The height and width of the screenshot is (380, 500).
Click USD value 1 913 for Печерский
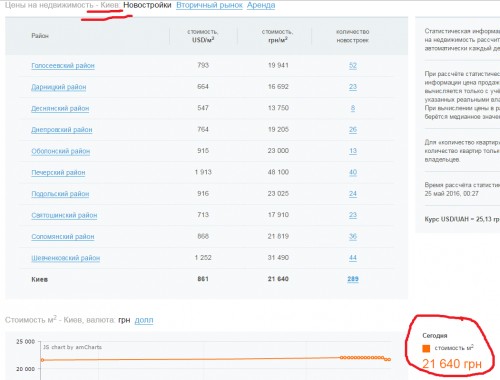(x=203, y=172)
